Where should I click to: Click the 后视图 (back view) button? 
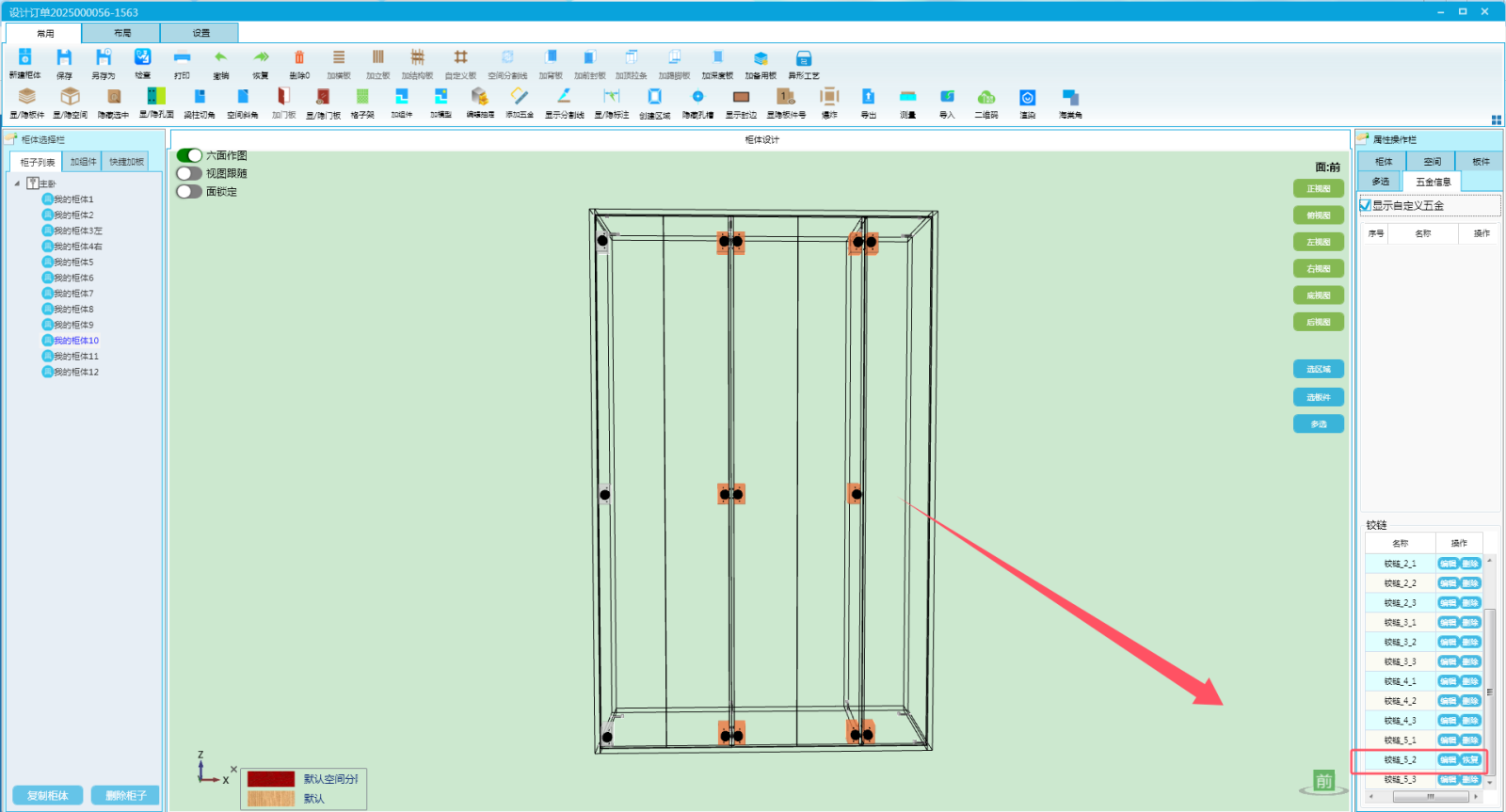[1319, 322]
